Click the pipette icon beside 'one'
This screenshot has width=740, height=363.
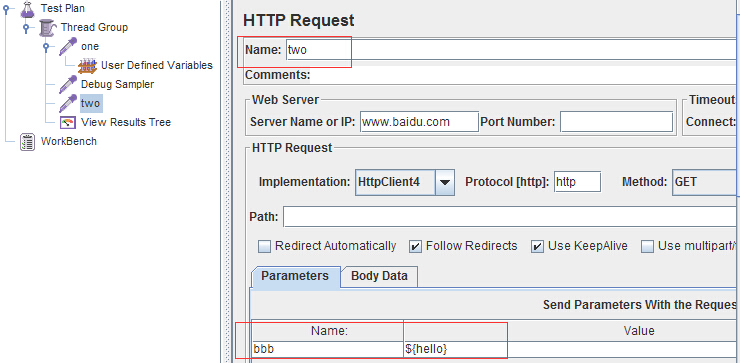(68, 47)
